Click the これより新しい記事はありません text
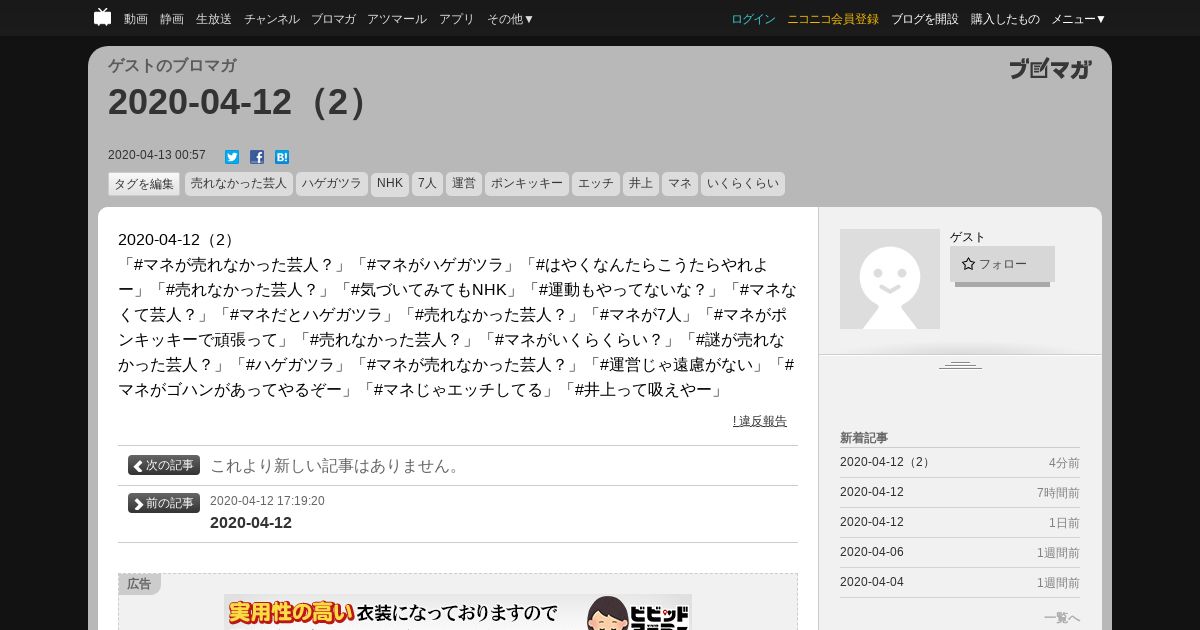 pyautogui.click(x=337, y=466)
